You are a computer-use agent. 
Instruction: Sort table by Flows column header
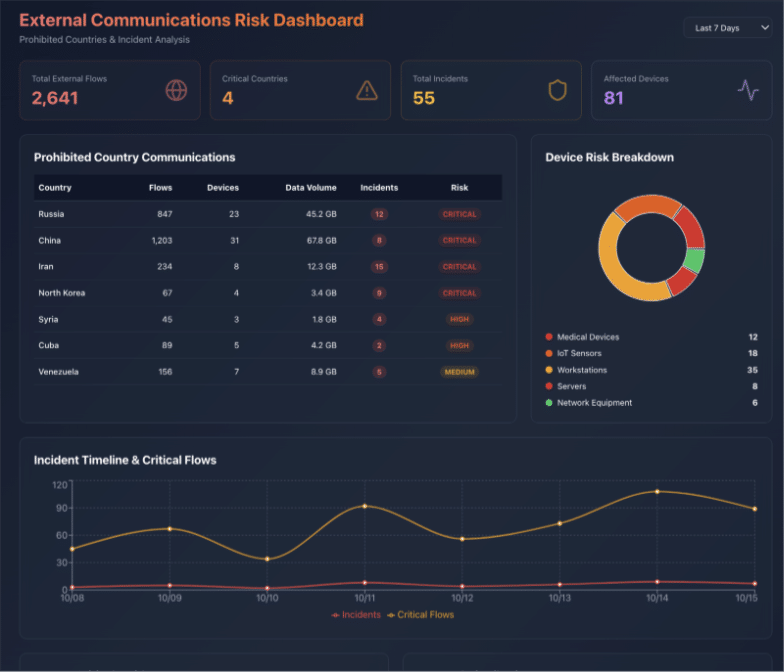click(160, 188)
